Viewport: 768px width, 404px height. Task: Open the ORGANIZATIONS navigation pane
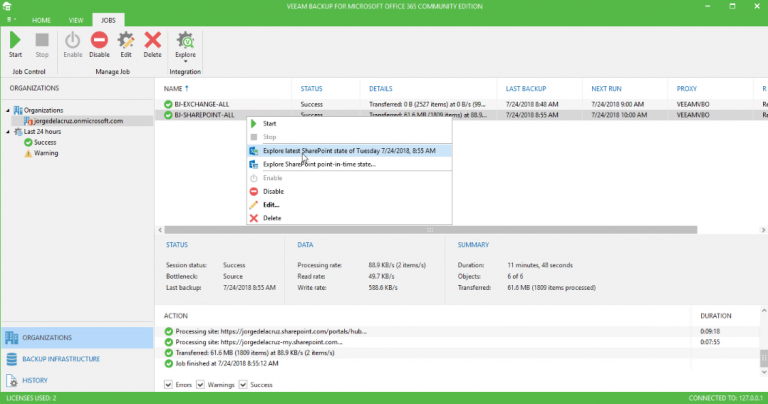(x=77, y=338)
